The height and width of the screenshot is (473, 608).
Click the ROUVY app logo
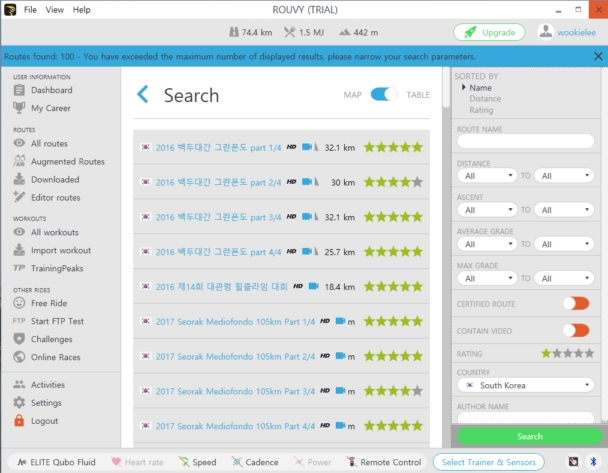10,9
